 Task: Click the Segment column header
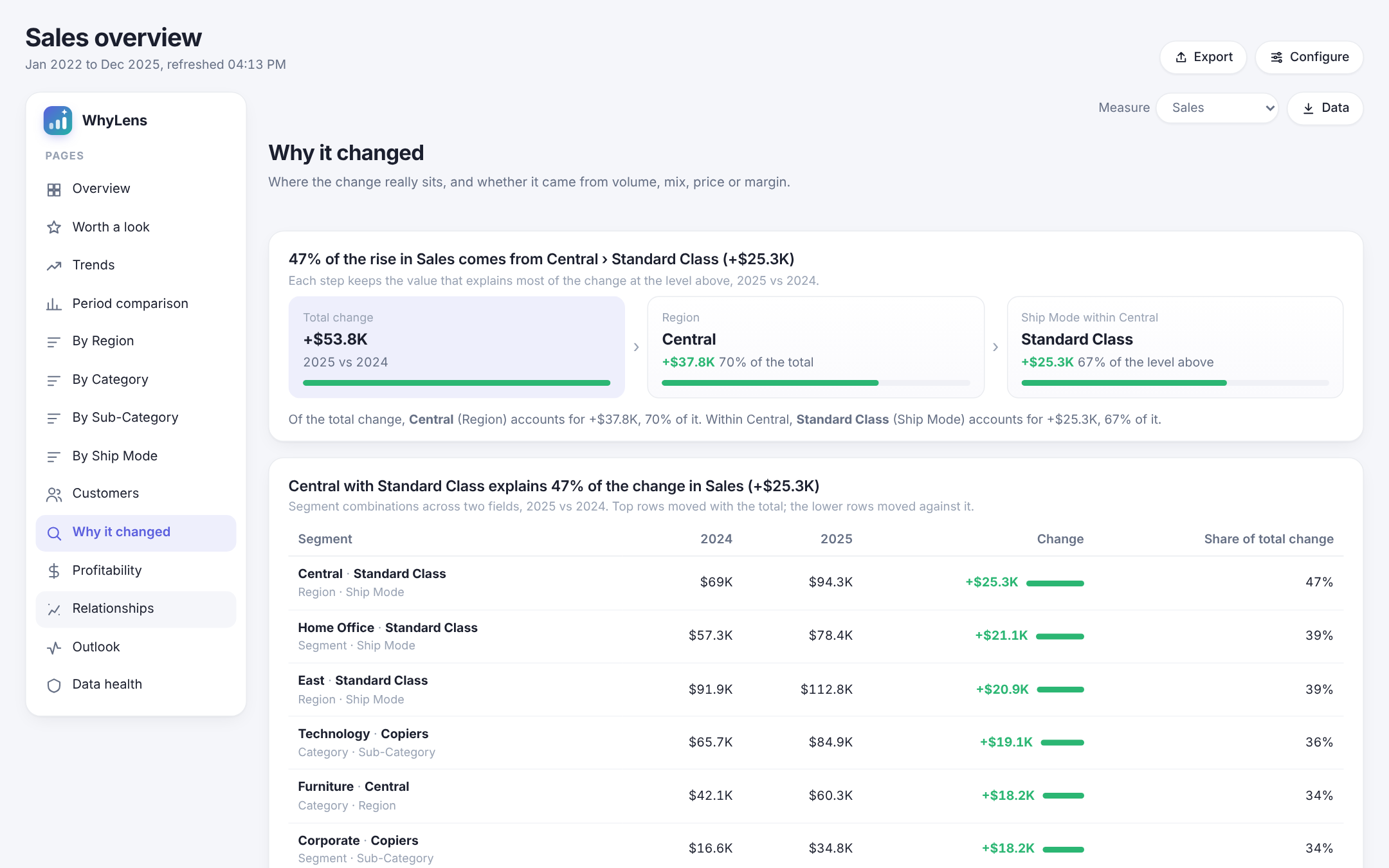click(325, 539)
